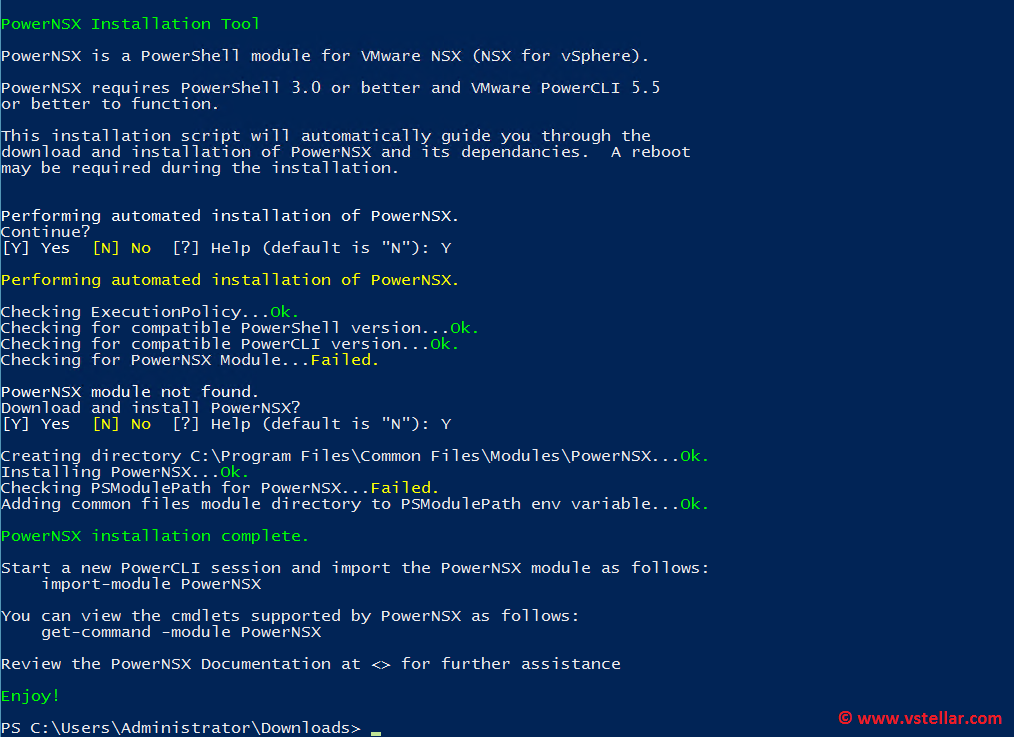
Task: Click '[N] No' option under 'Continue?' prompt
Action: (x=121, y=248)
